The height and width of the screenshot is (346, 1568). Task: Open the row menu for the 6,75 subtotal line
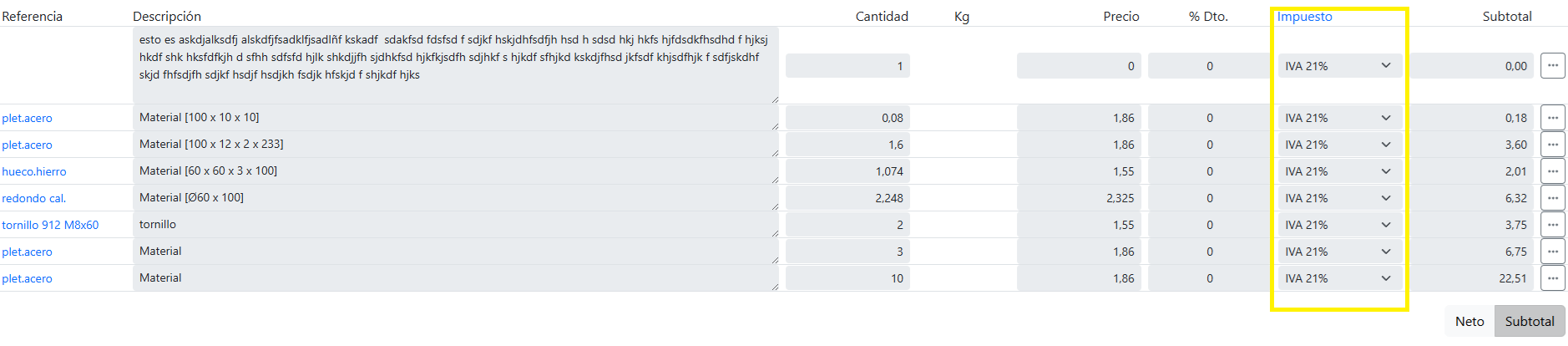pos(1552,252)
